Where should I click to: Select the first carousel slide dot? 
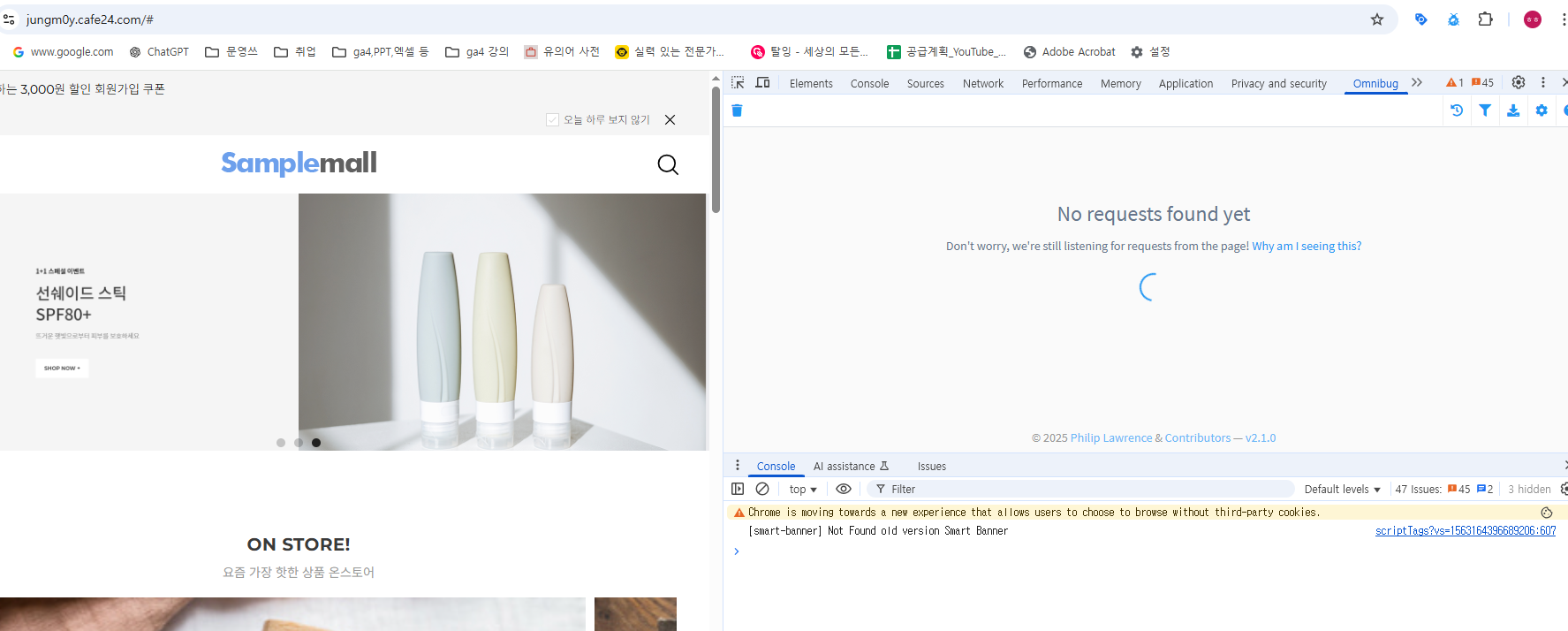coord(281,443)
